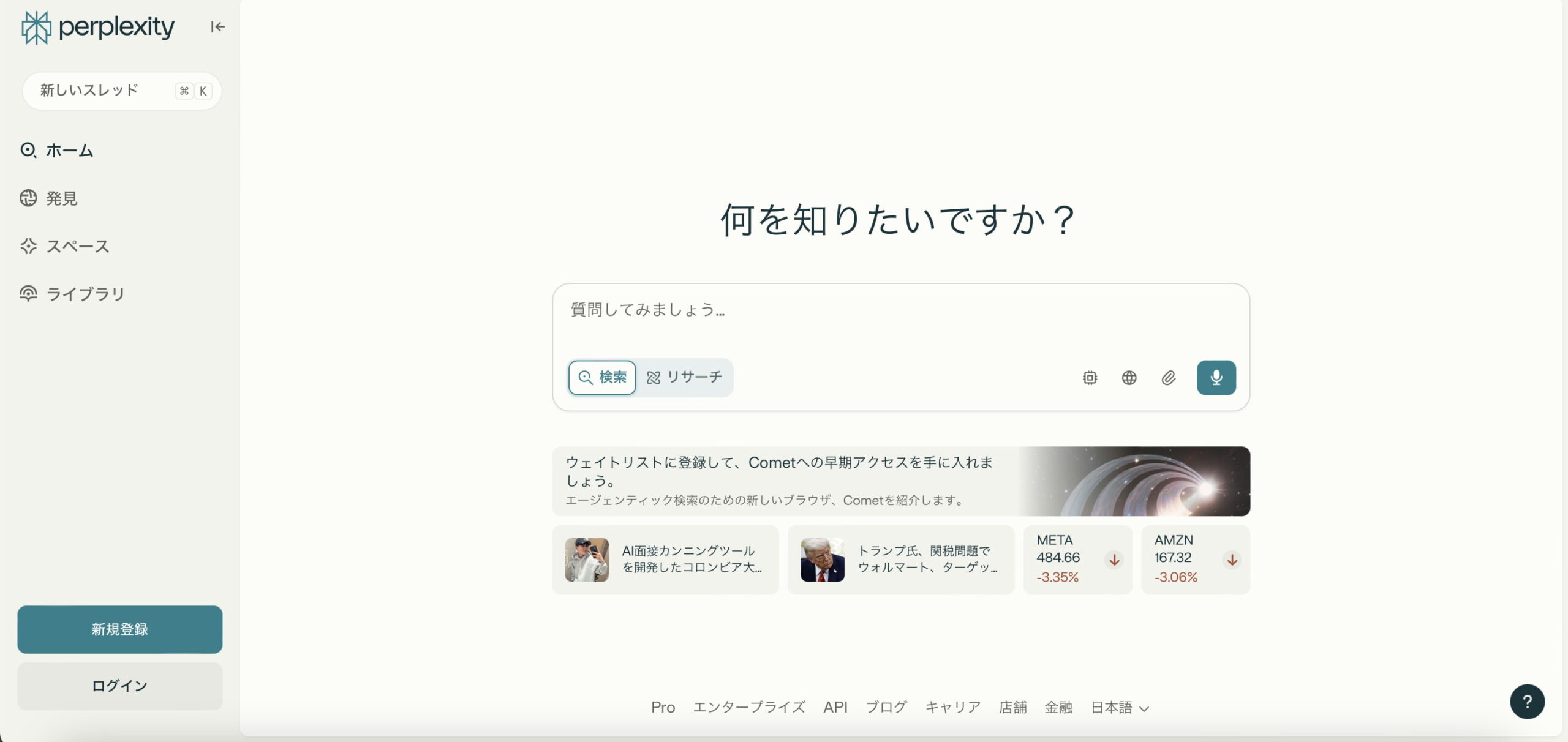Open the META stock card
1568x742 pixels.
pos(1077,560)
